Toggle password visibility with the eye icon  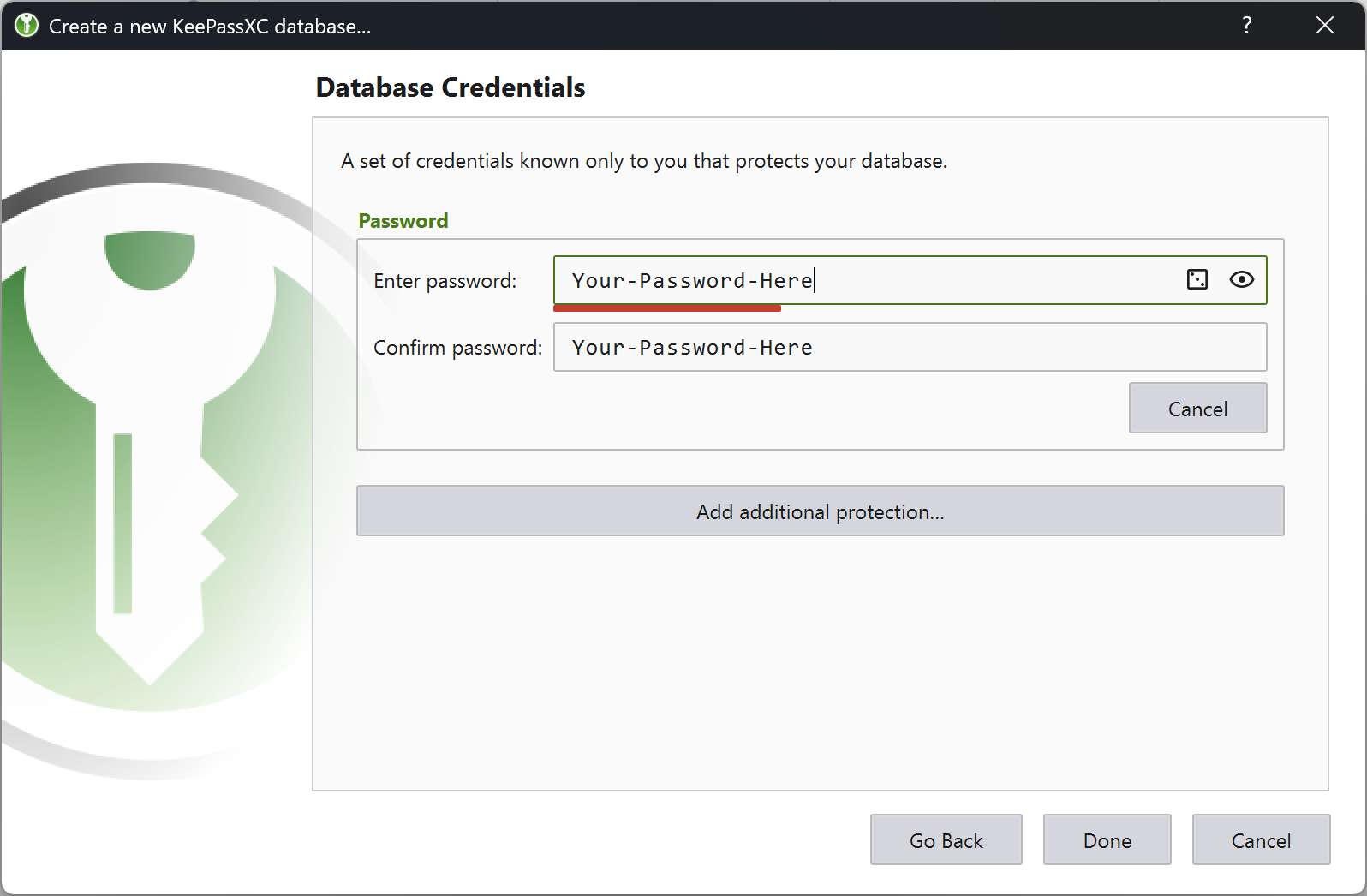tap(1241, 279)
